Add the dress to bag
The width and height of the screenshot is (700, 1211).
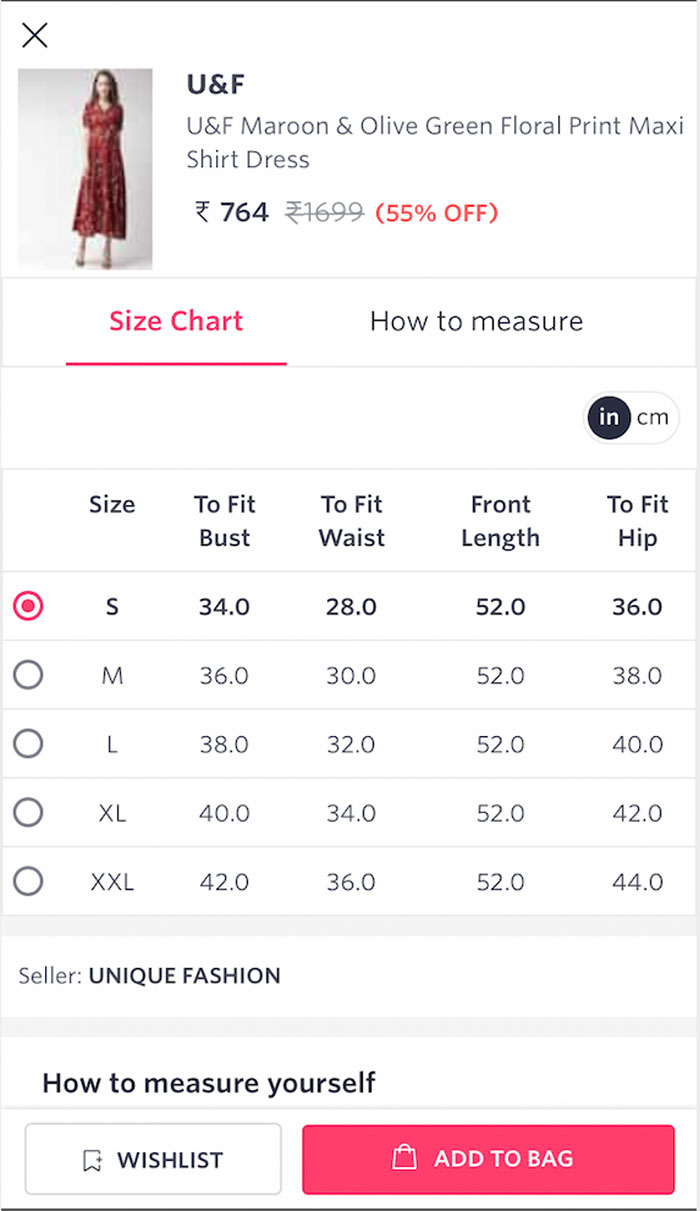488,1159
